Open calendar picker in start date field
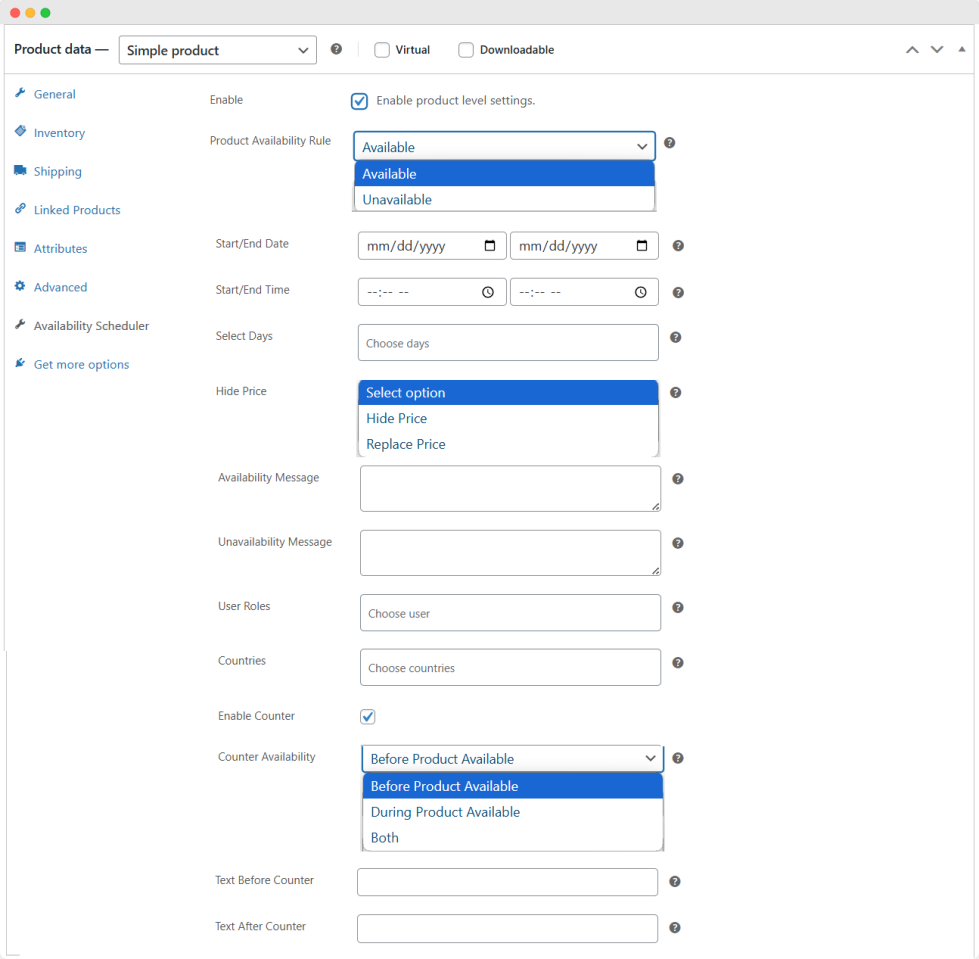 pos(489,246)
